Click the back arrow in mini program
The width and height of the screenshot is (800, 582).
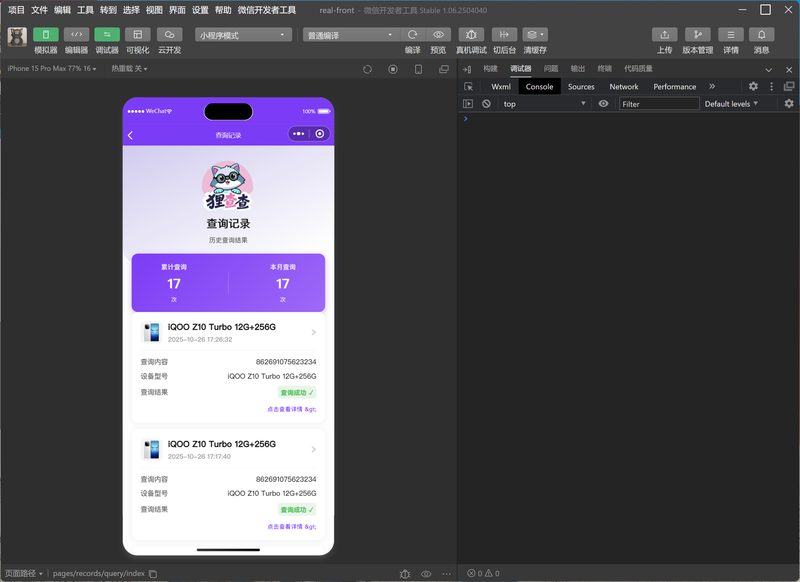tap(131, 135)
